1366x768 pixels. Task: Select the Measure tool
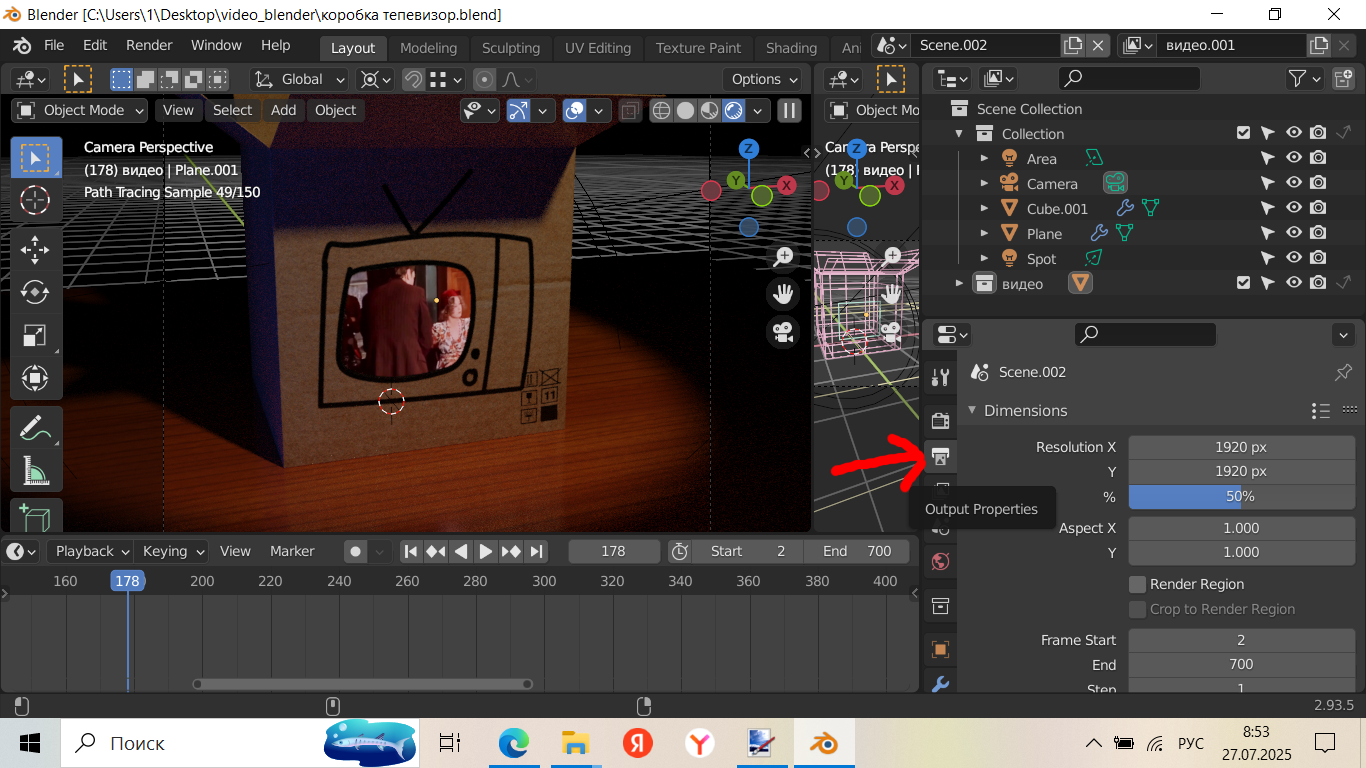(x=35, y=471)
